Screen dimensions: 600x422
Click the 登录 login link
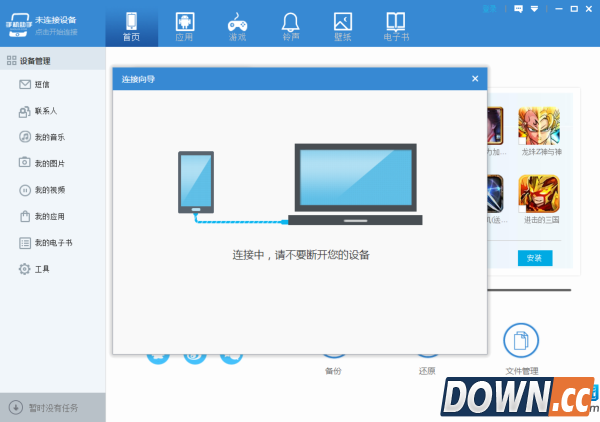(x=489, y=8)
